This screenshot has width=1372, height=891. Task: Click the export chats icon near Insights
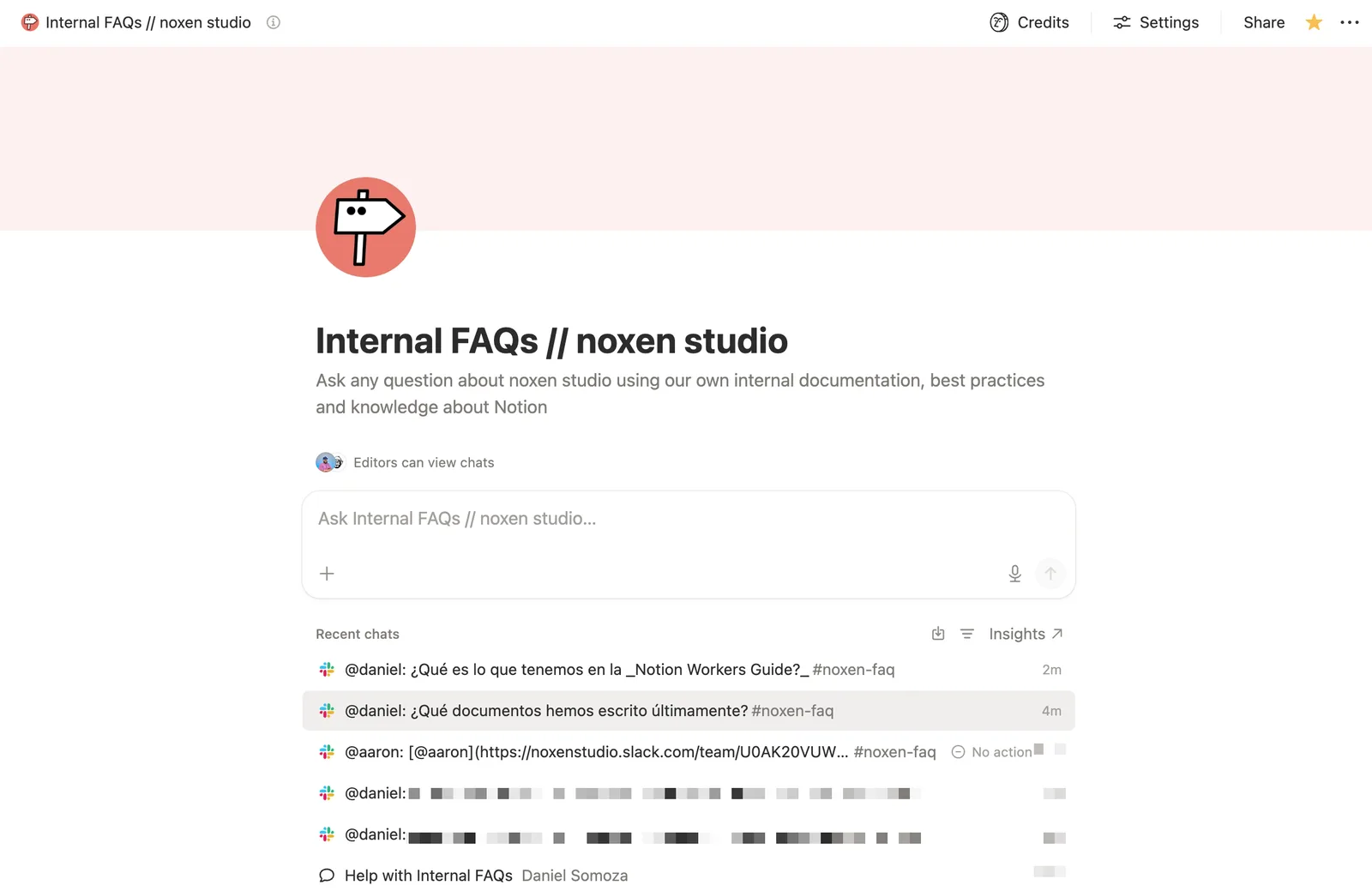(x=938, y=634)
